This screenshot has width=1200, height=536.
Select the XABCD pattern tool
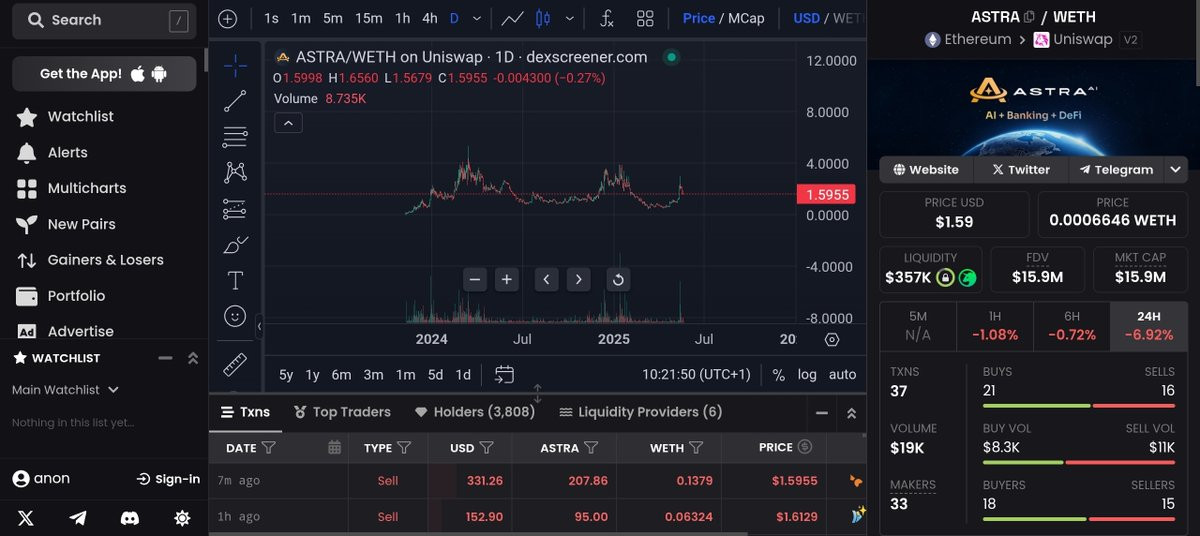[235, 172]
